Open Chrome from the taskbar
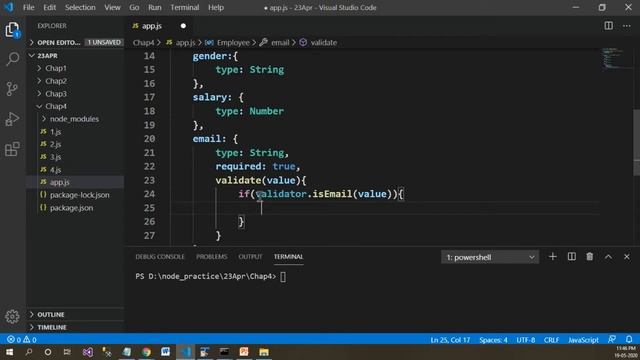This screenshot has height=360, width=640. 146,352
